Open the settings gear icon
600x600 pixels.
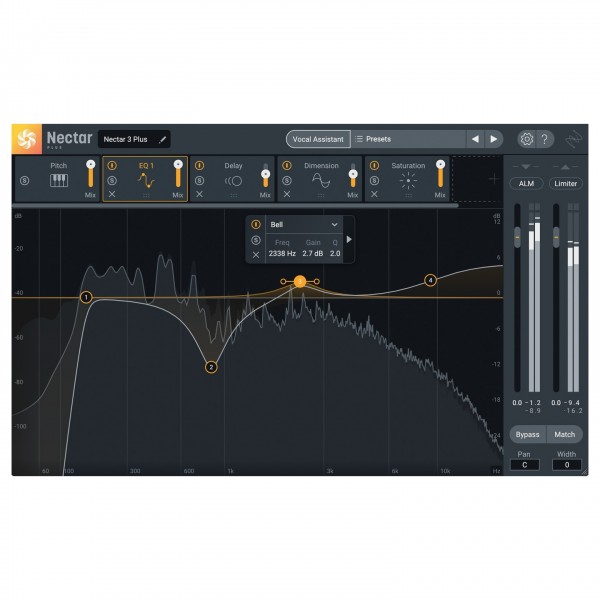pyautogui.click(x=527, y=139)
